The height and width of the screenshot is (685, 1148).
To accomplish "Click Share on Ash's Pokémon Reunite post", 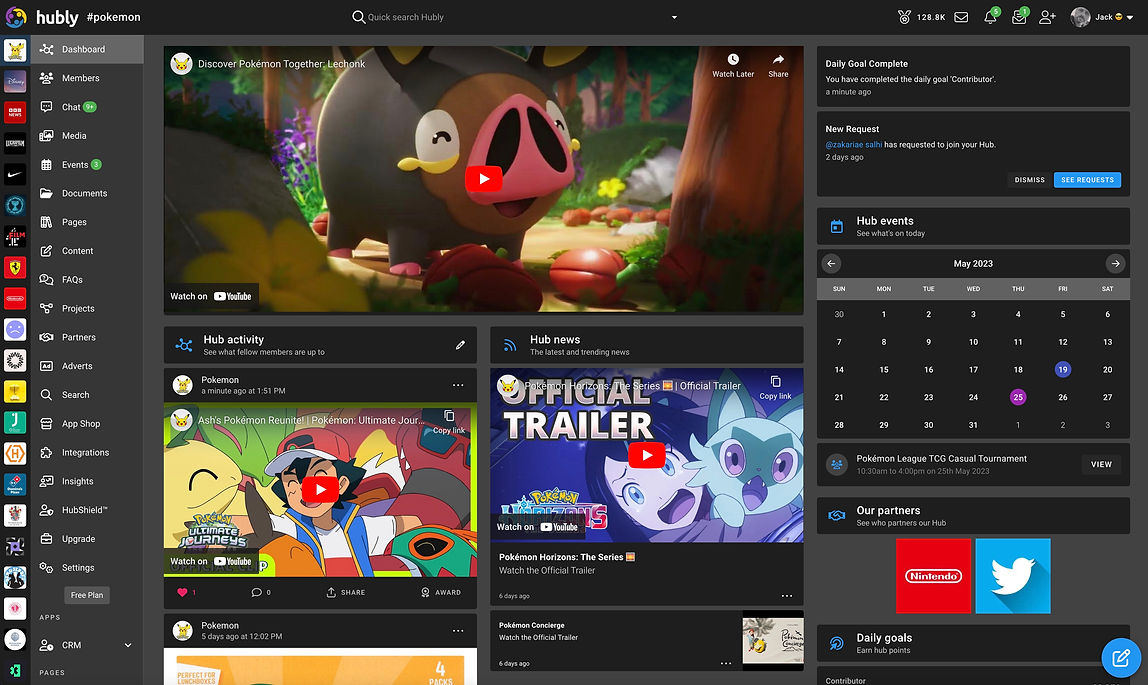I will [x=346, y=592].
